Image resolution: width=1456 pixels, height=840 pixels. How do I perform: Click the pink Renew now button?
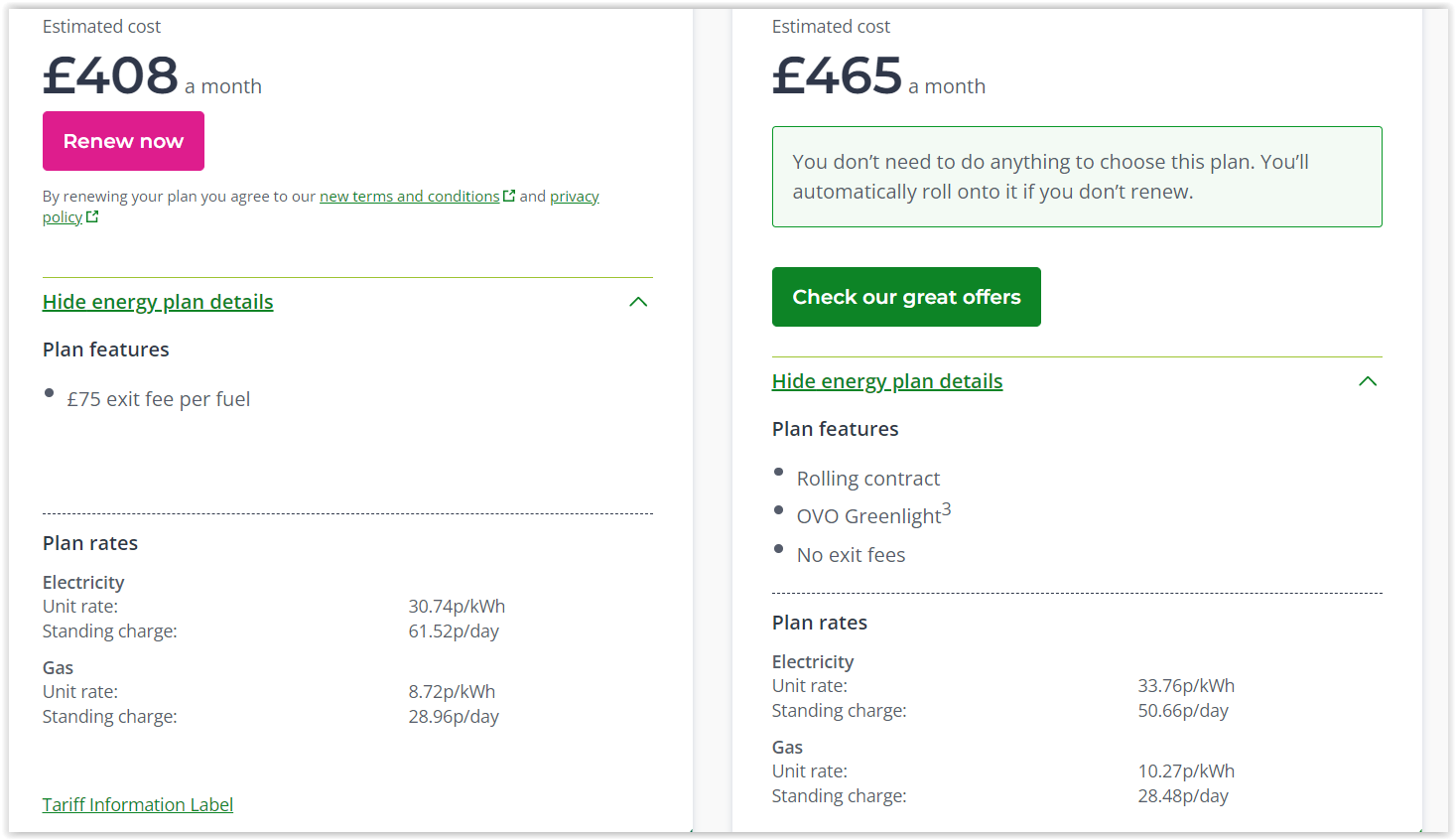(123, 141)
